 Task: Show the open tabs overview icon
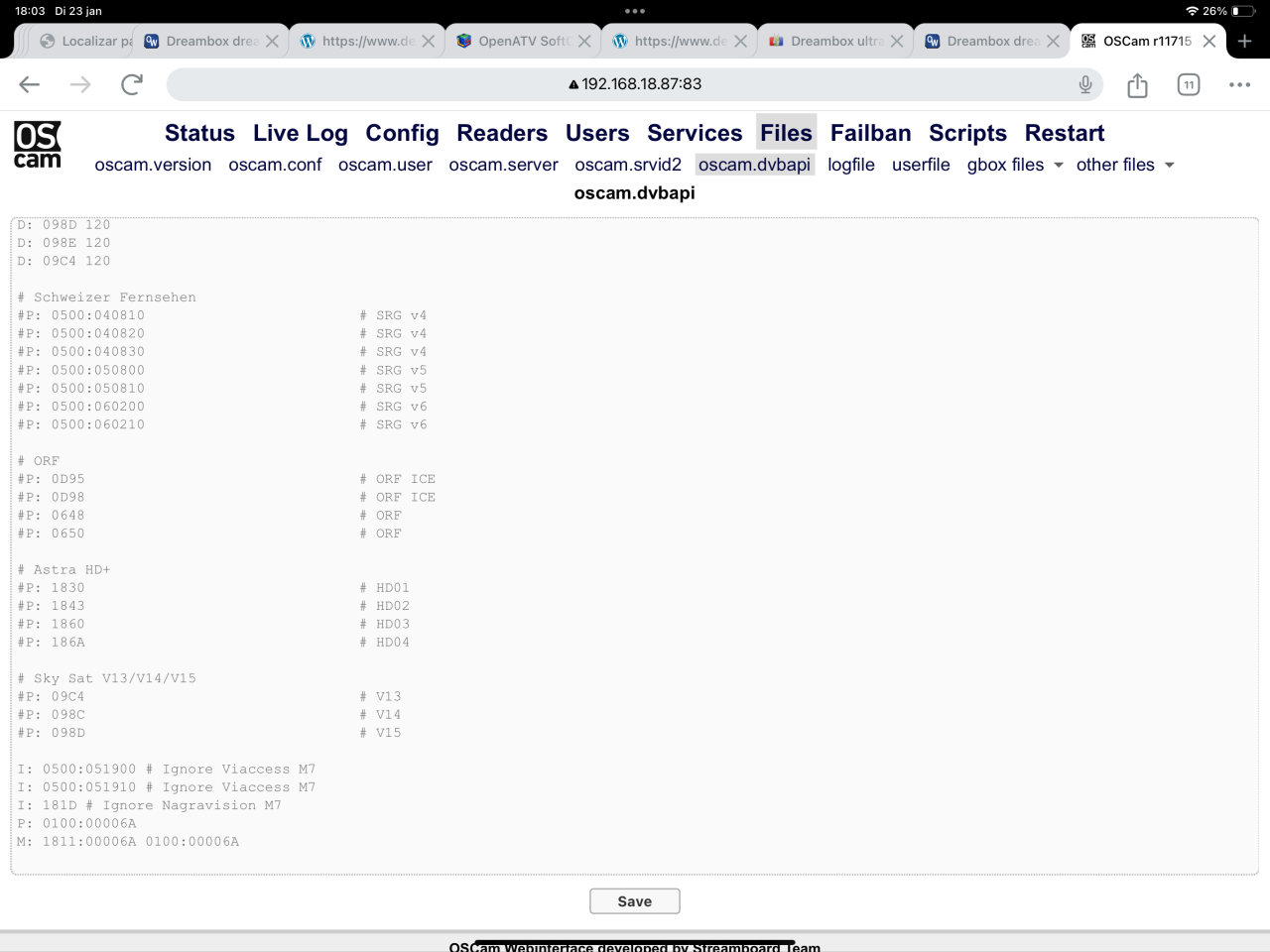pos(1188,84)
